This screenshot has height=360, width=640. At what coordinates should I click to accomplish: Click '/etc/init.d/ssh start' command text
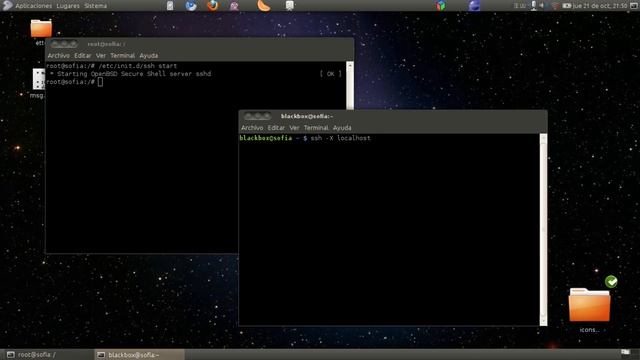click(138, 66)
